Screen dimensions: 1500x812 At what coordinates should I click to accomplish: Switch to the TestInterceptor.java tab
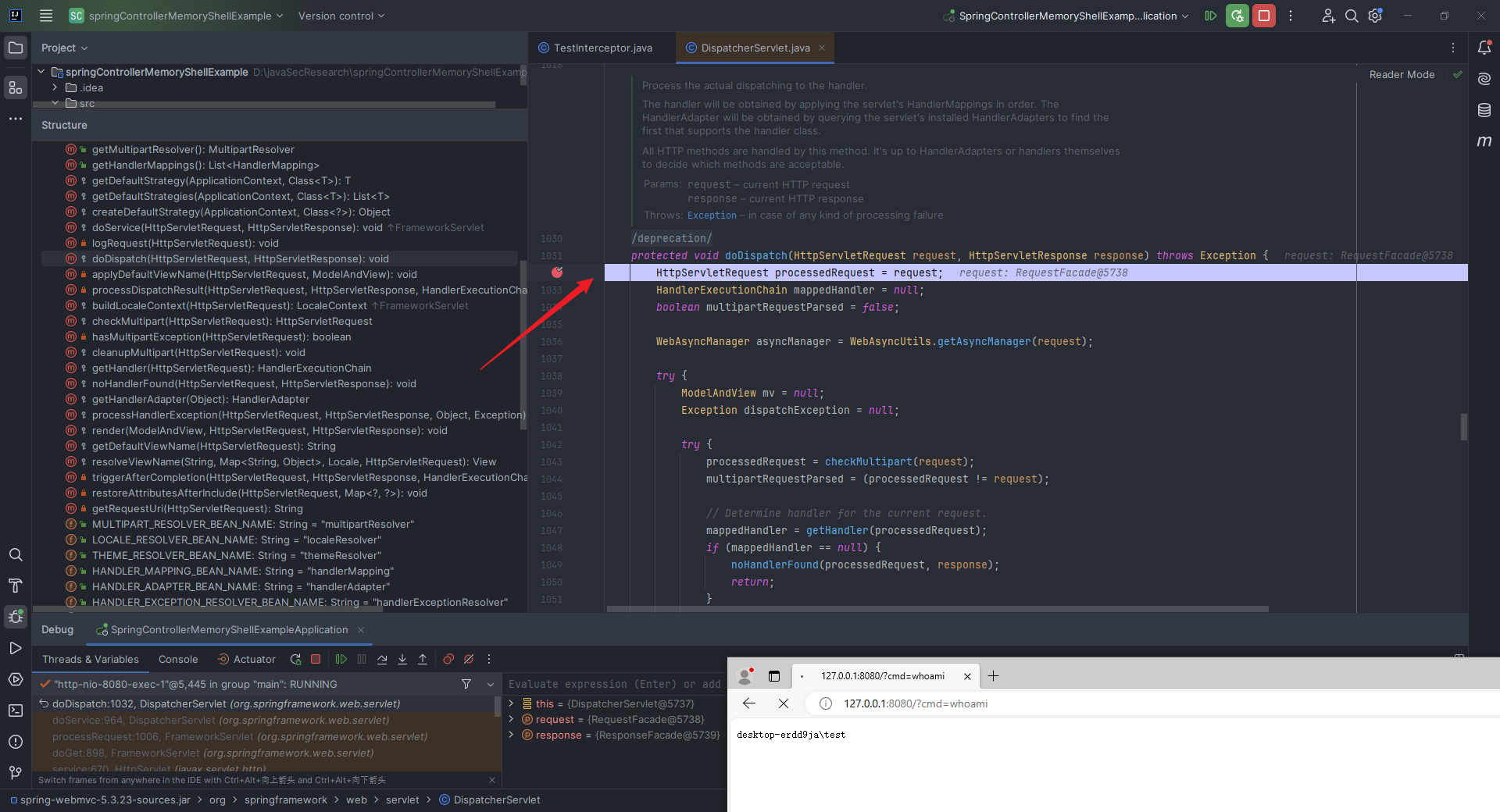[595, 48]
